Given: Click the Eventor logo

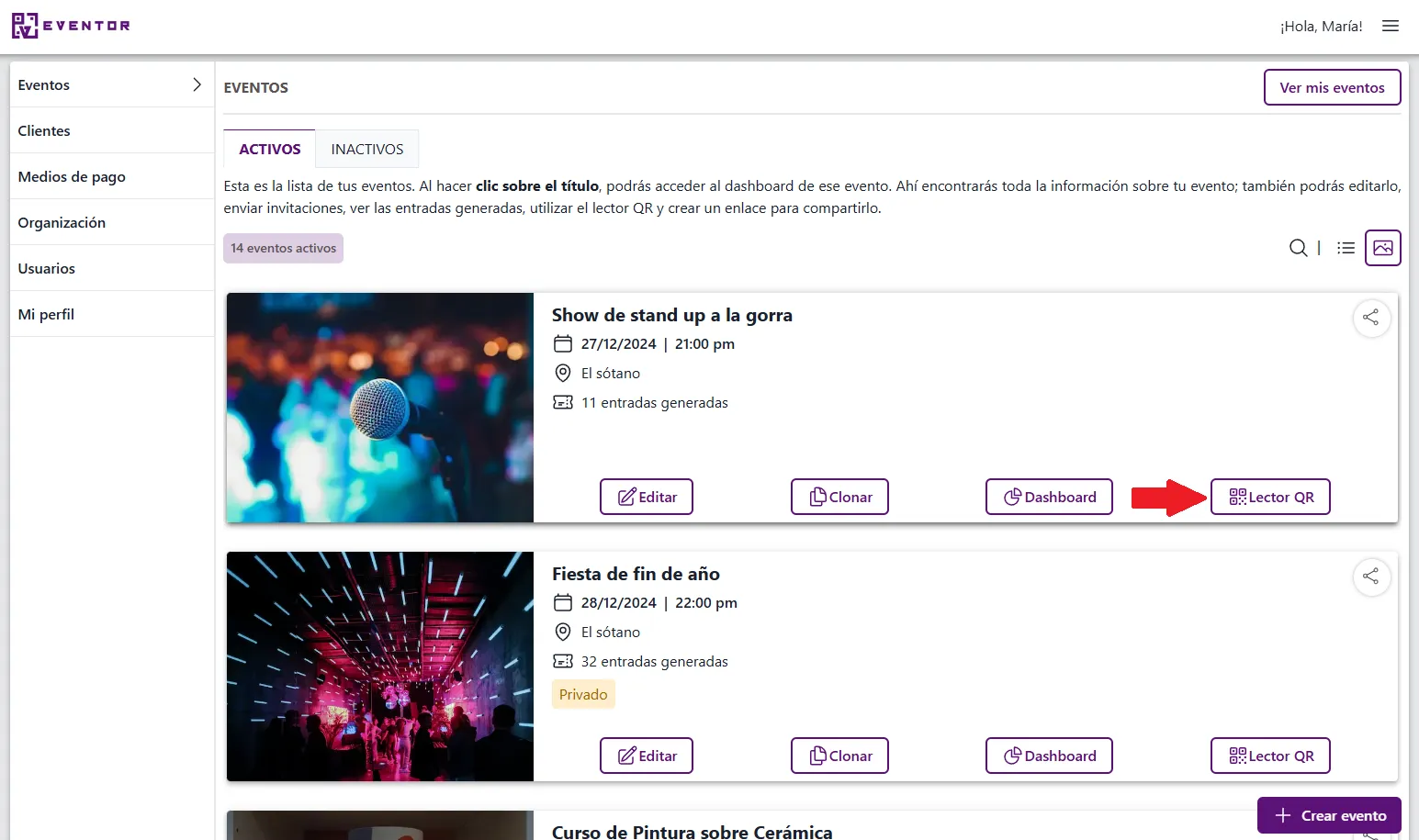Looking at the screenshot, I should click(x=71, y=26).
